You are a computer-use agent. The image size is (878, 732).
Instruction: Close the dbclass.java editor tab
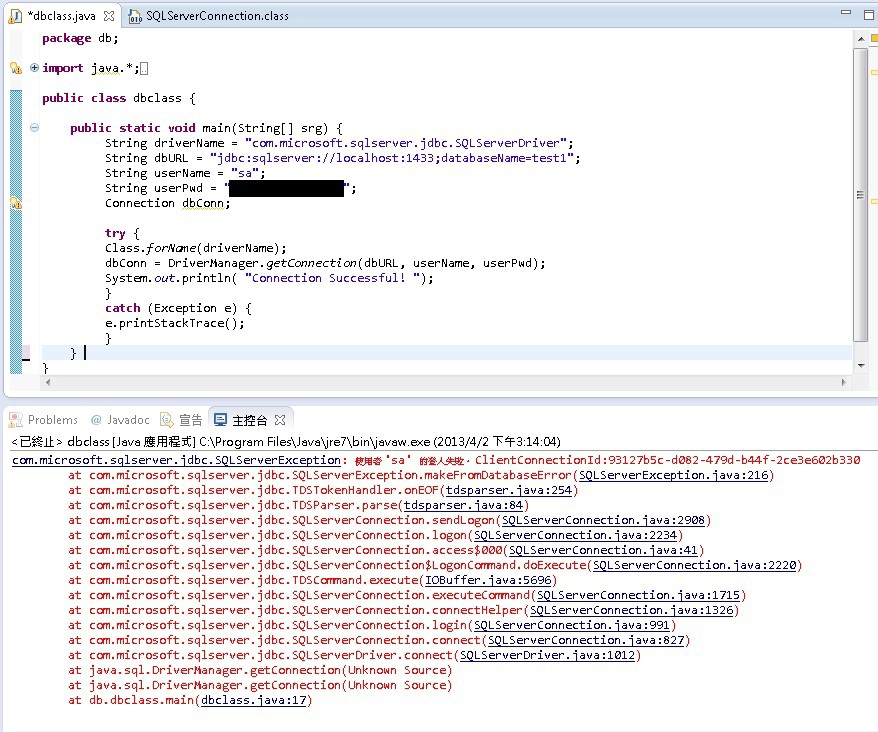[110, 16]
